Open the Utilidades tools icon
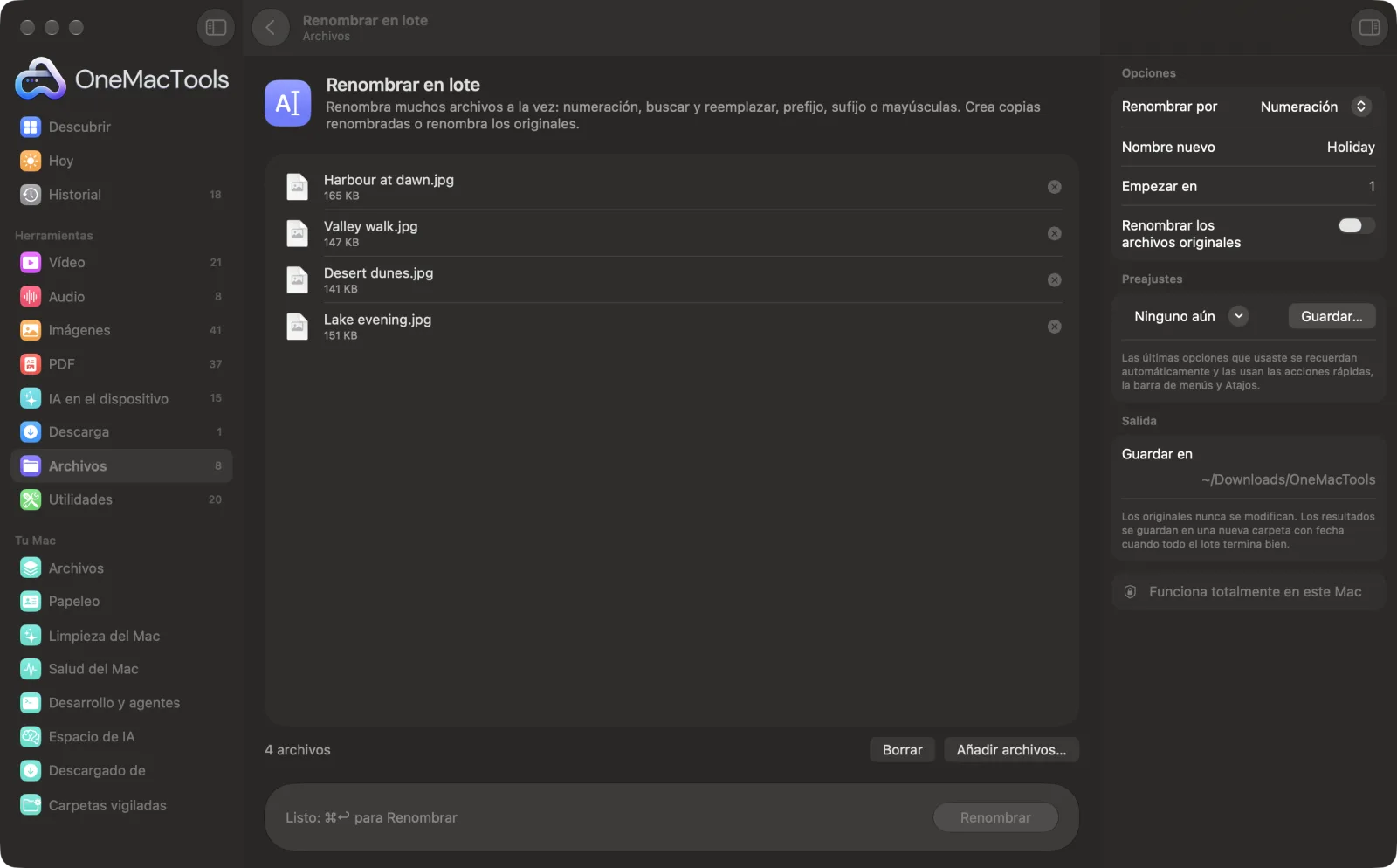This screenshot has width=1397, height=868. tap(31, 500)
